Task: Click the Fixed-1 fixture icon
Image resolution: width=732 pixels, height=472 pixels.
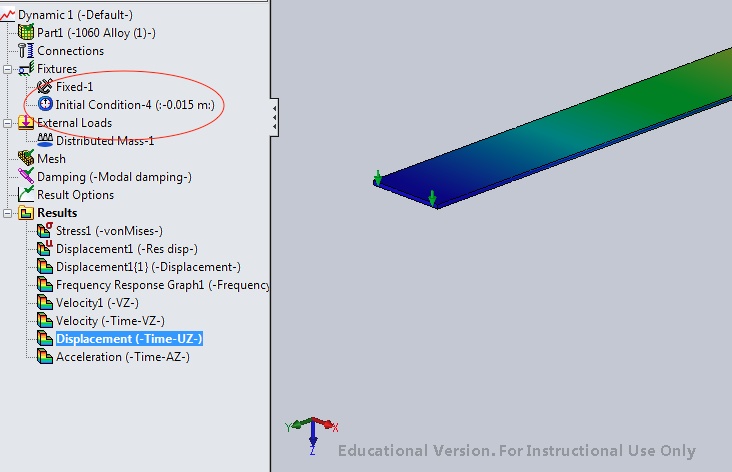Action: [x=45, y=86]
